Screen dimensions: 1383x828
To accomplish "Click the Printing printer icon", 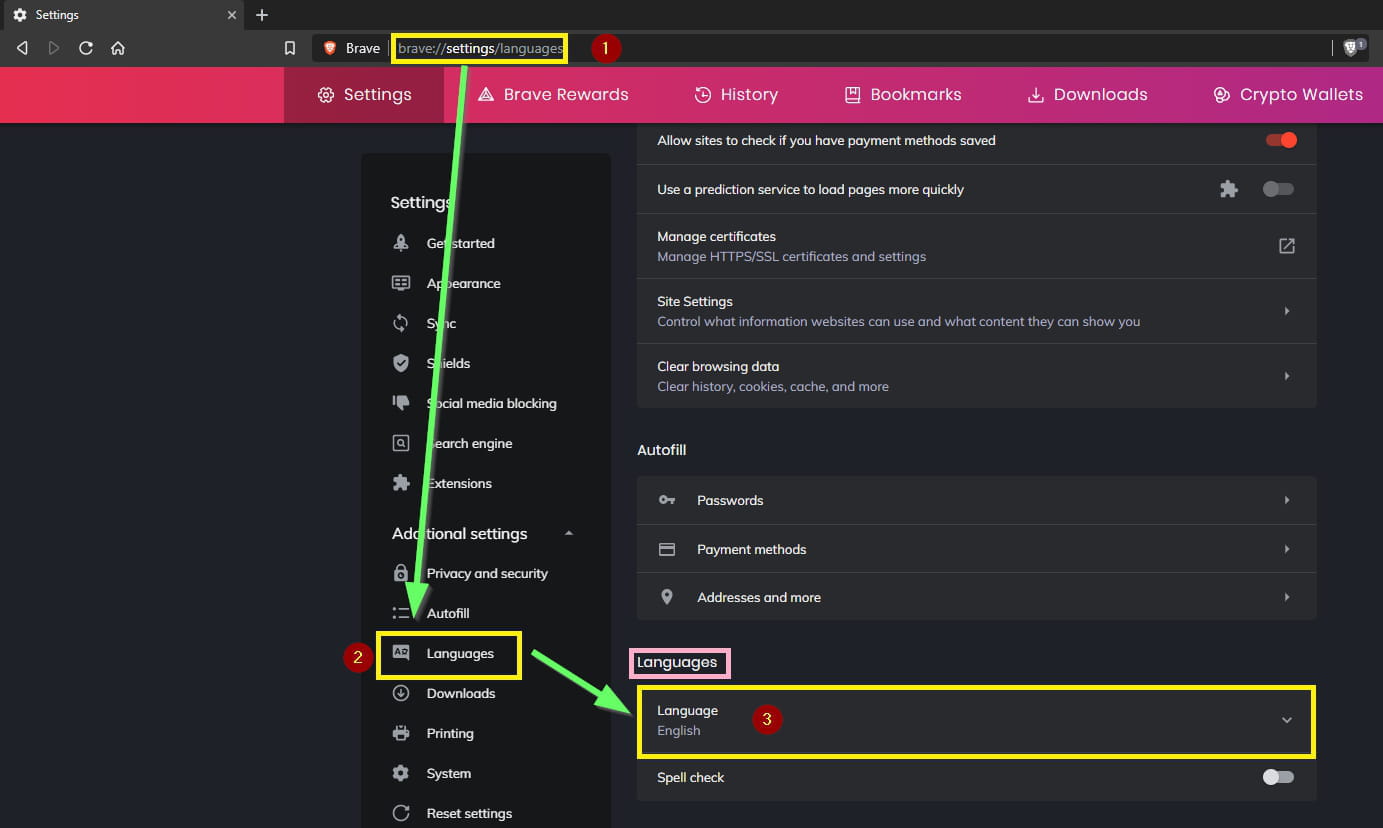I will (401, 733).
